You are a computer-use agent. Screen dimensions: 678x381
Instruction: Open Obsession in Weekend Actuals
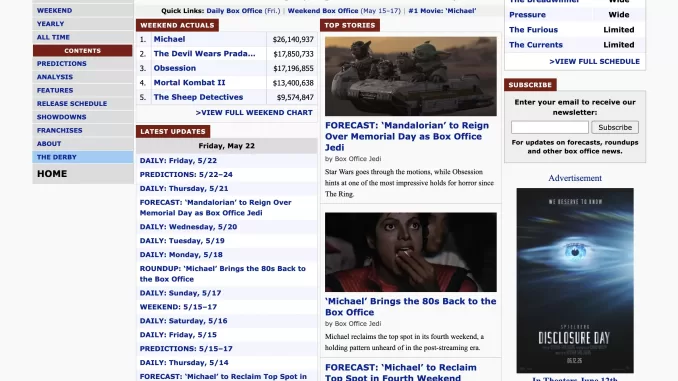(x=174, y=68)
